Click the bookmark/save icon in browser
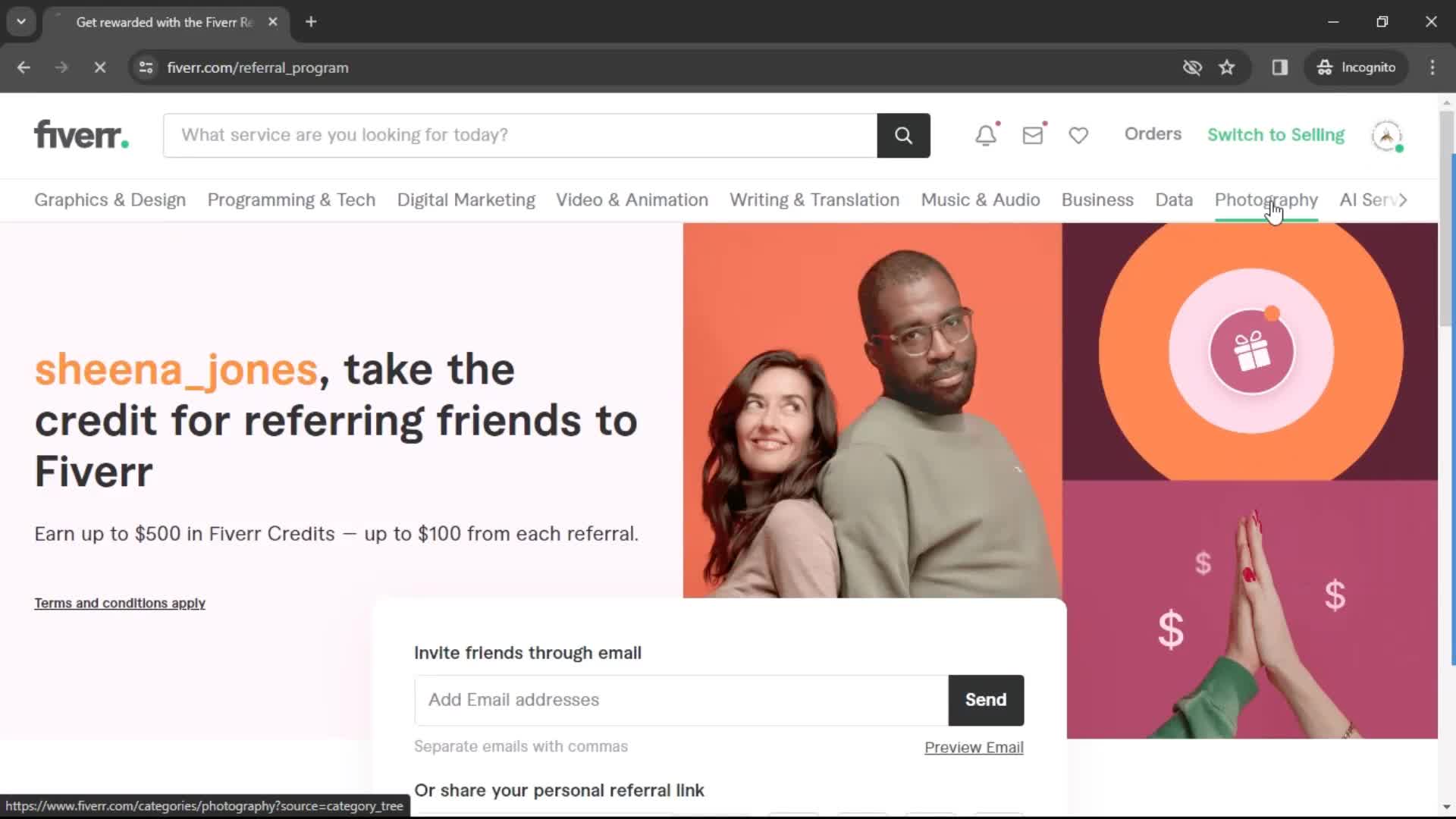Screen dimensions: 1456x819 (1227, 67)
